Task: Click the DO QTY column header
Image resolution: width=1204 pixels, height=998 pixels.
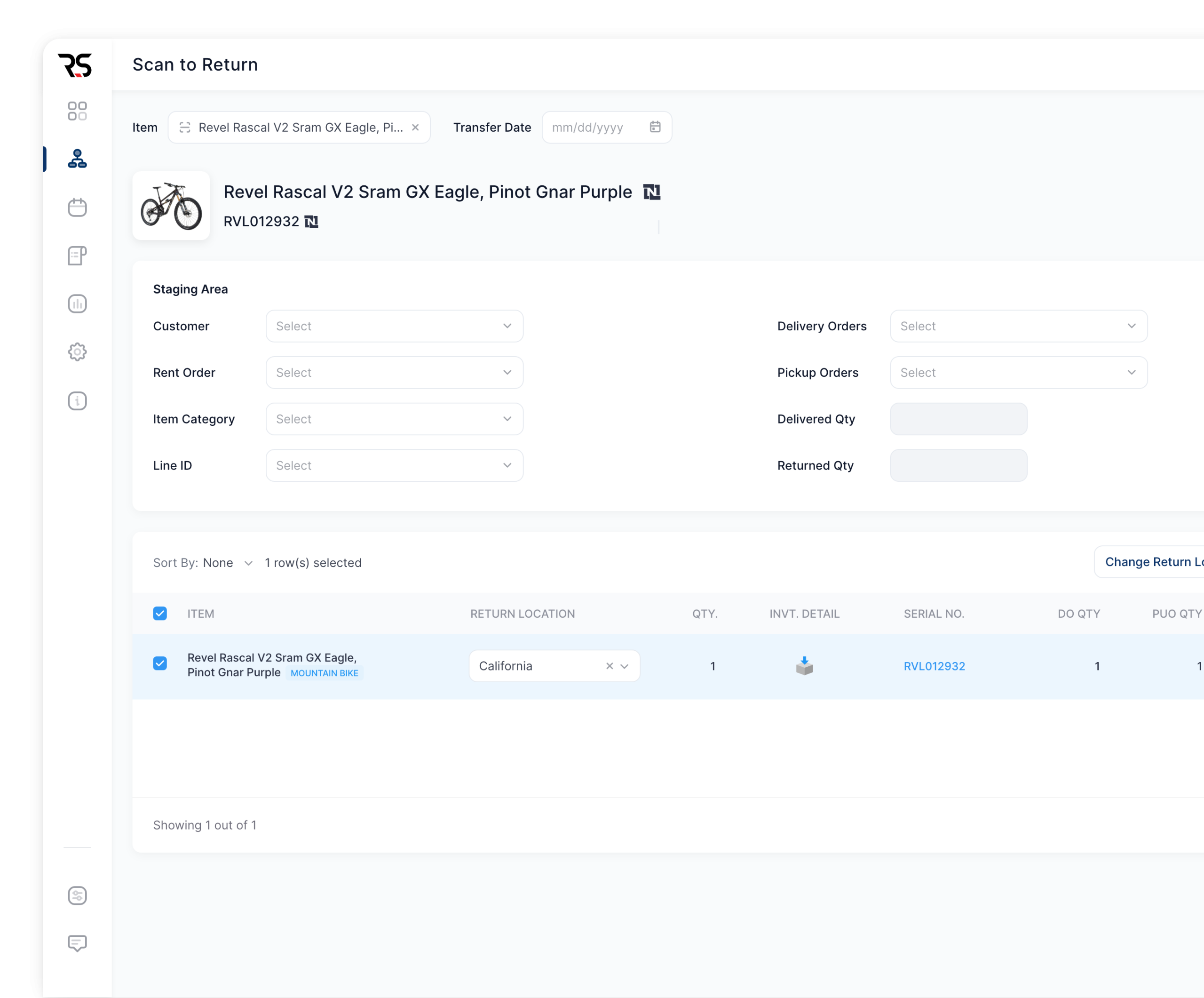Action: pos(1078,613)
